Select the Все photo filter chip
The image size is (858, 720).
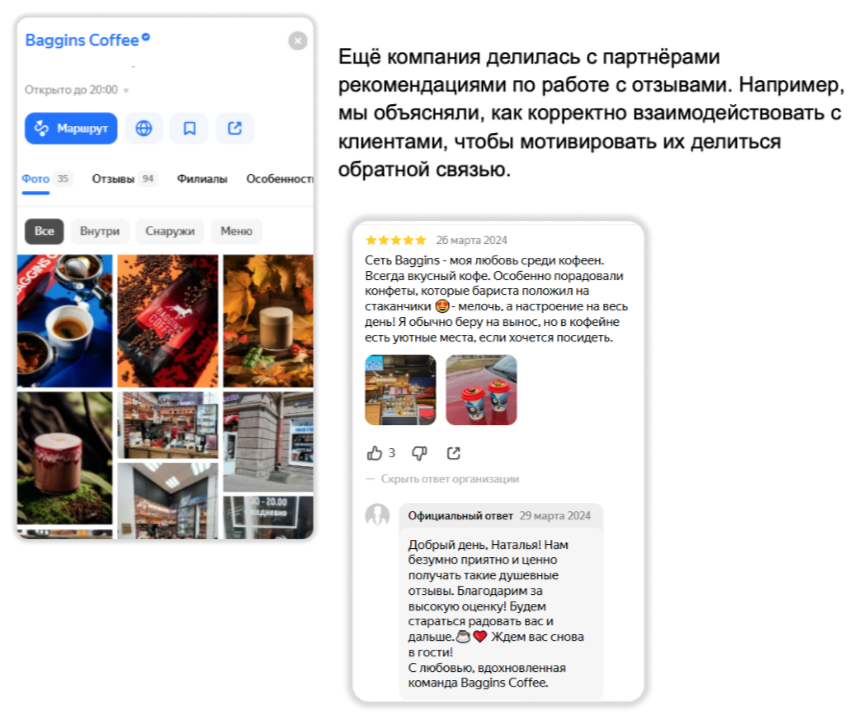click(x=44, y=231)
